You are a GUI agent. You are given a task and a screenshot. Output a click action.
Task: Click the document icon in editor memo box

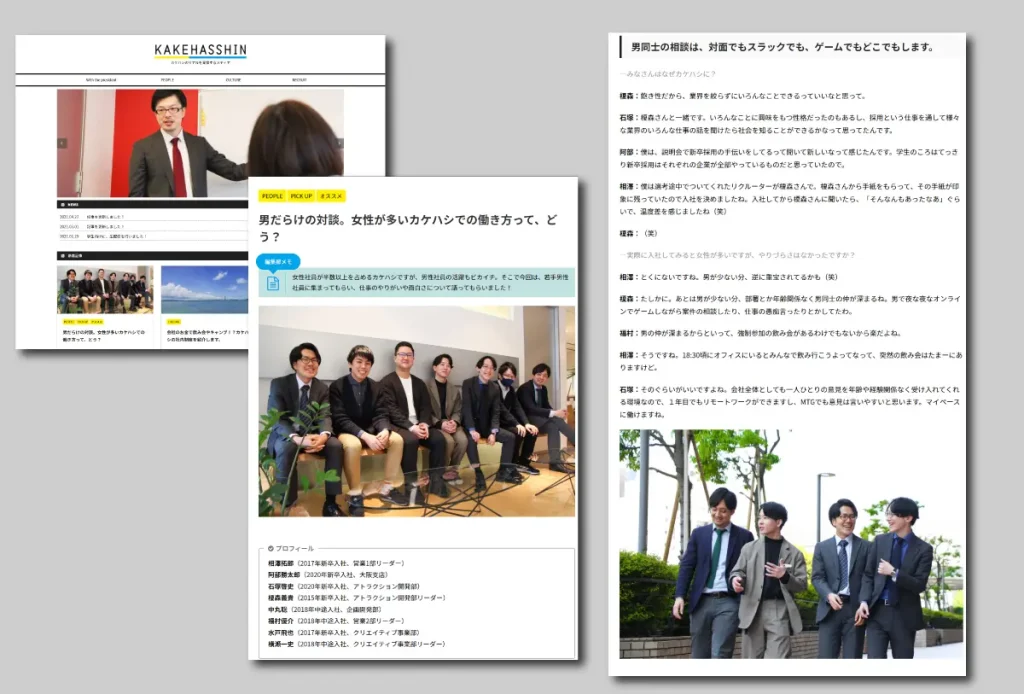click(273, 283)
